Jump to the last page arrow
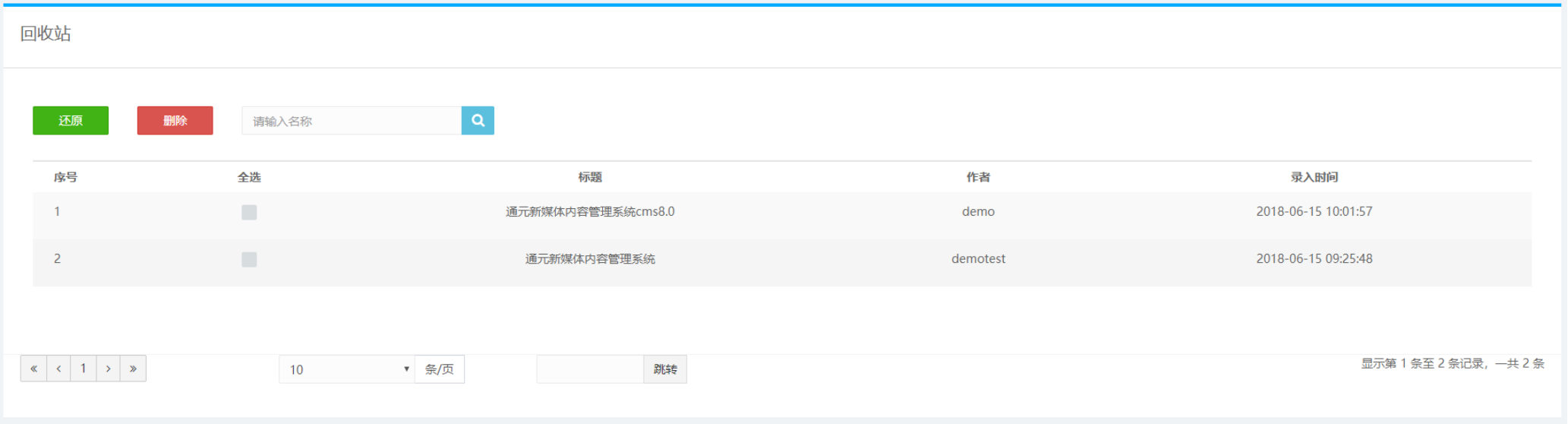The width and height of the screenshot is (1568, 424). (x=133, y=369)
